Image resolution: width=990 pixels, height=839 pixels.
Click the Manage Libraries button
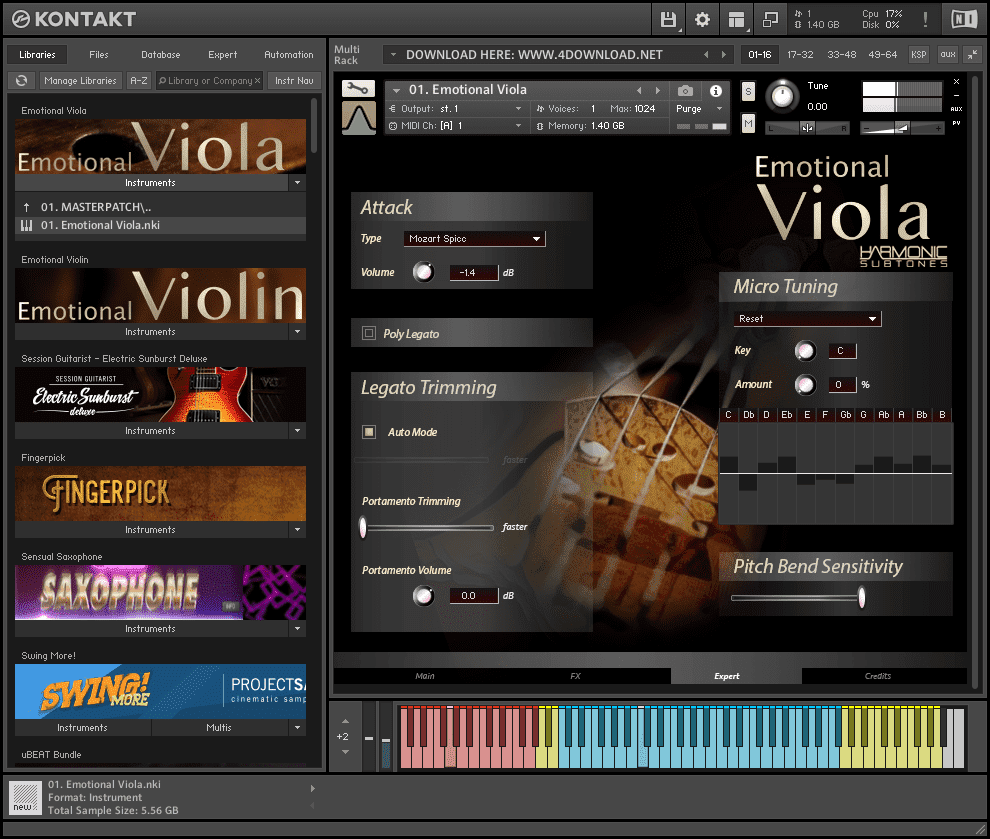[80, 81]
